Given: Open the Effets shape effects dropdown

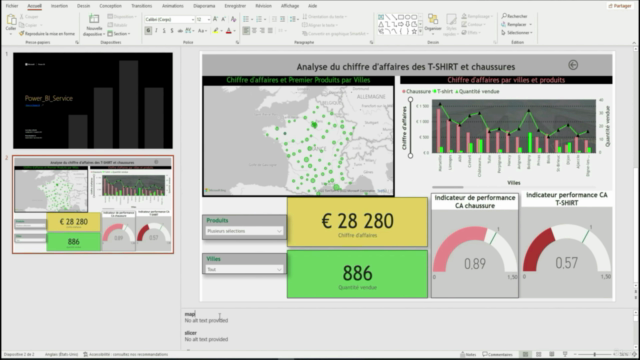Looking at the screenshot, I should tap(471, 33).
